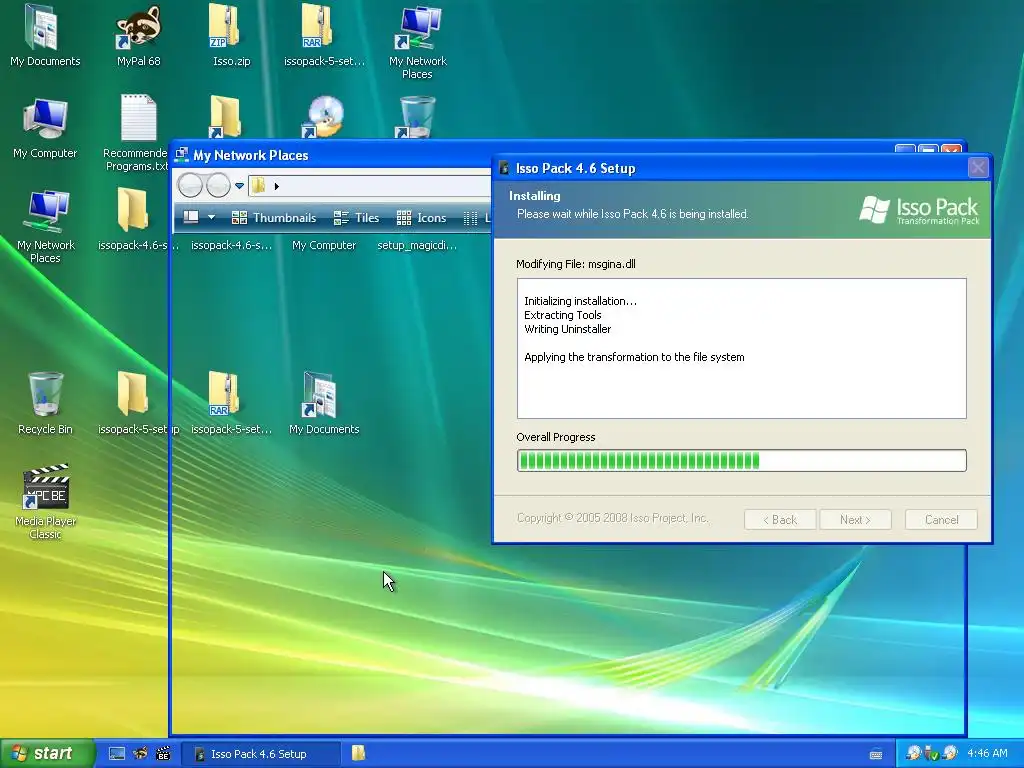This screenshot has width=1024, height=768.
Task: Click the Next button in the setup wizard
Action: click(x=856, y=520)
